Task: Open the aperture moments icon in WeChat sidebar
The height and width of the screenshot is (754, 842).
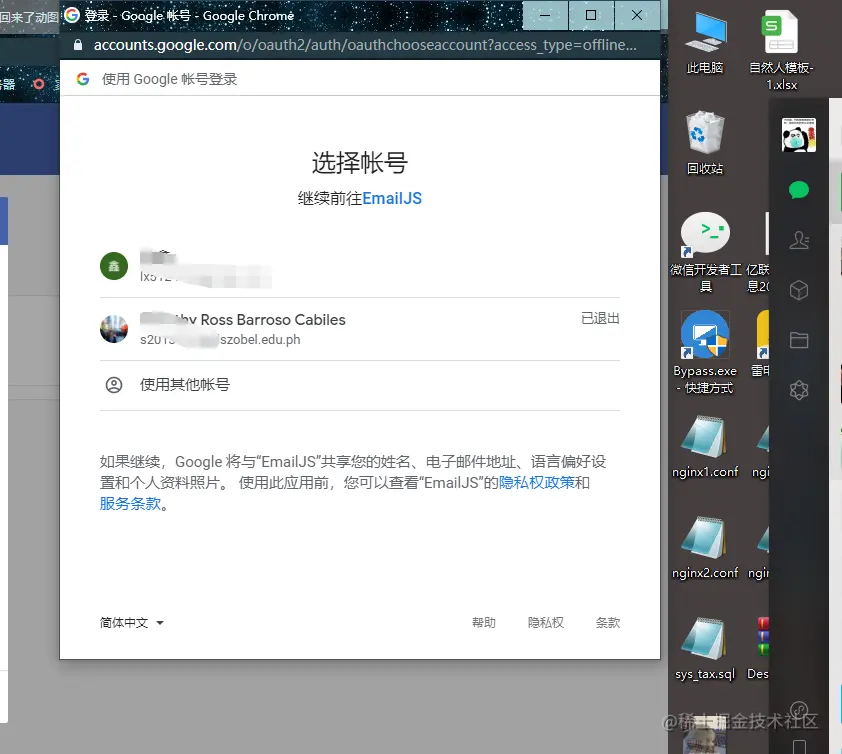Action: point(799,390)
